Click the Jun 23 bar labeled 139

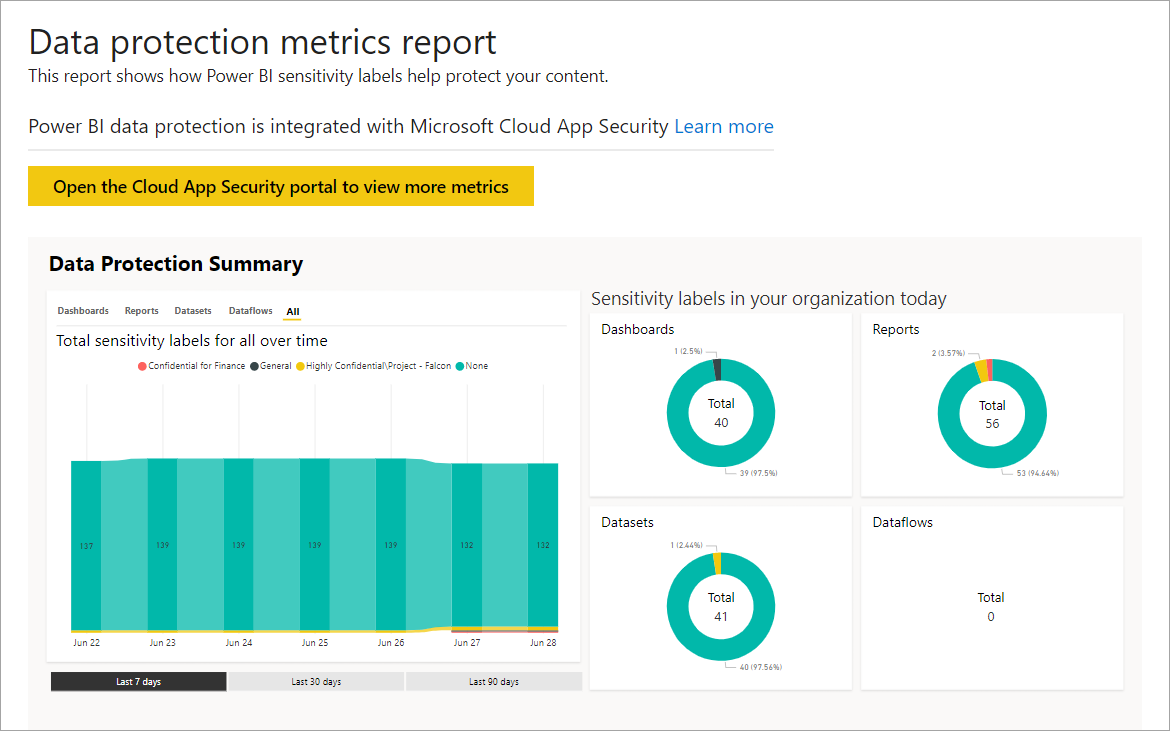pyautogui.click(x=163, y=545)
